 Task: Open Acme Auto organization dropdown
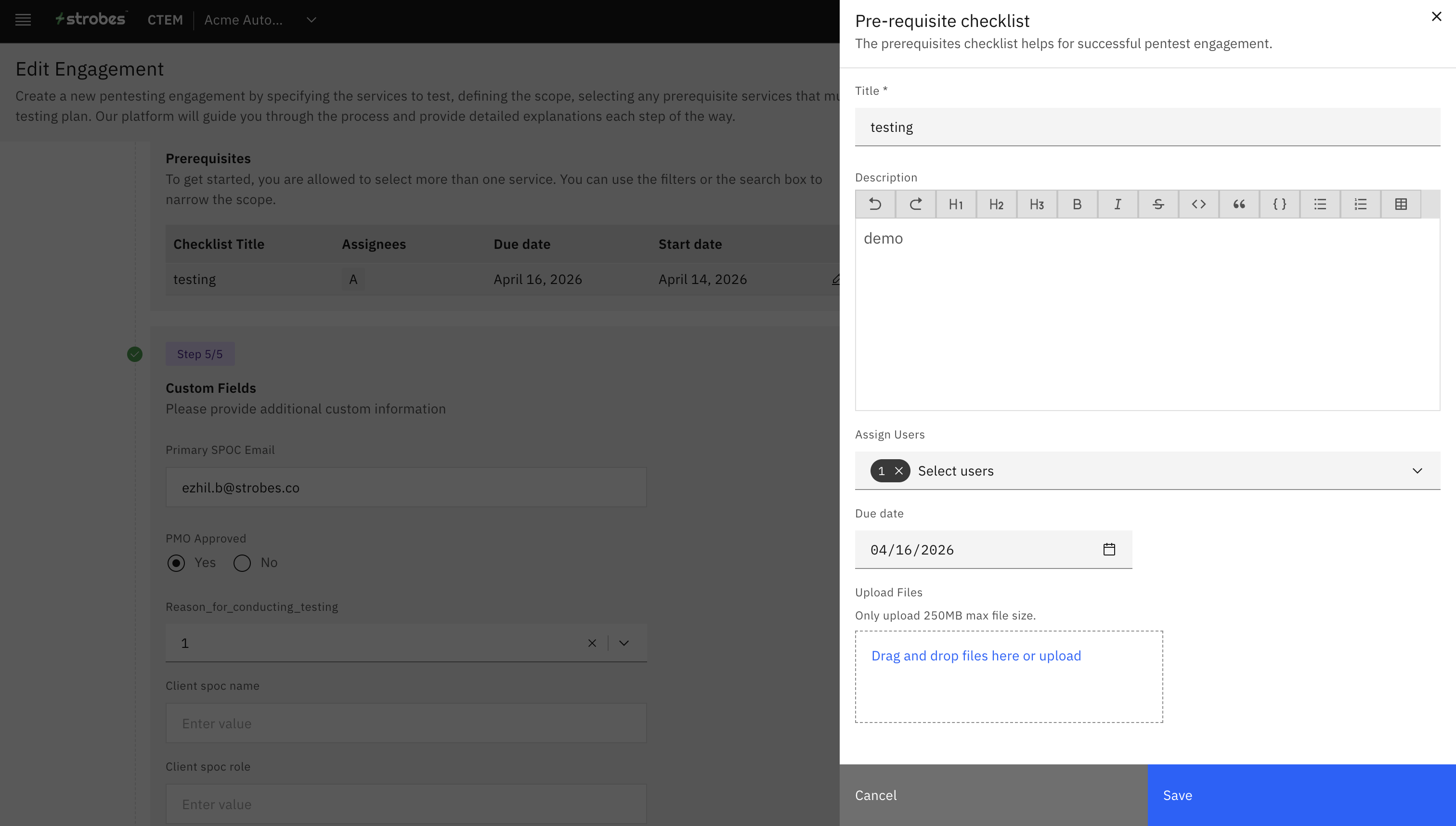tap(311, 20)
